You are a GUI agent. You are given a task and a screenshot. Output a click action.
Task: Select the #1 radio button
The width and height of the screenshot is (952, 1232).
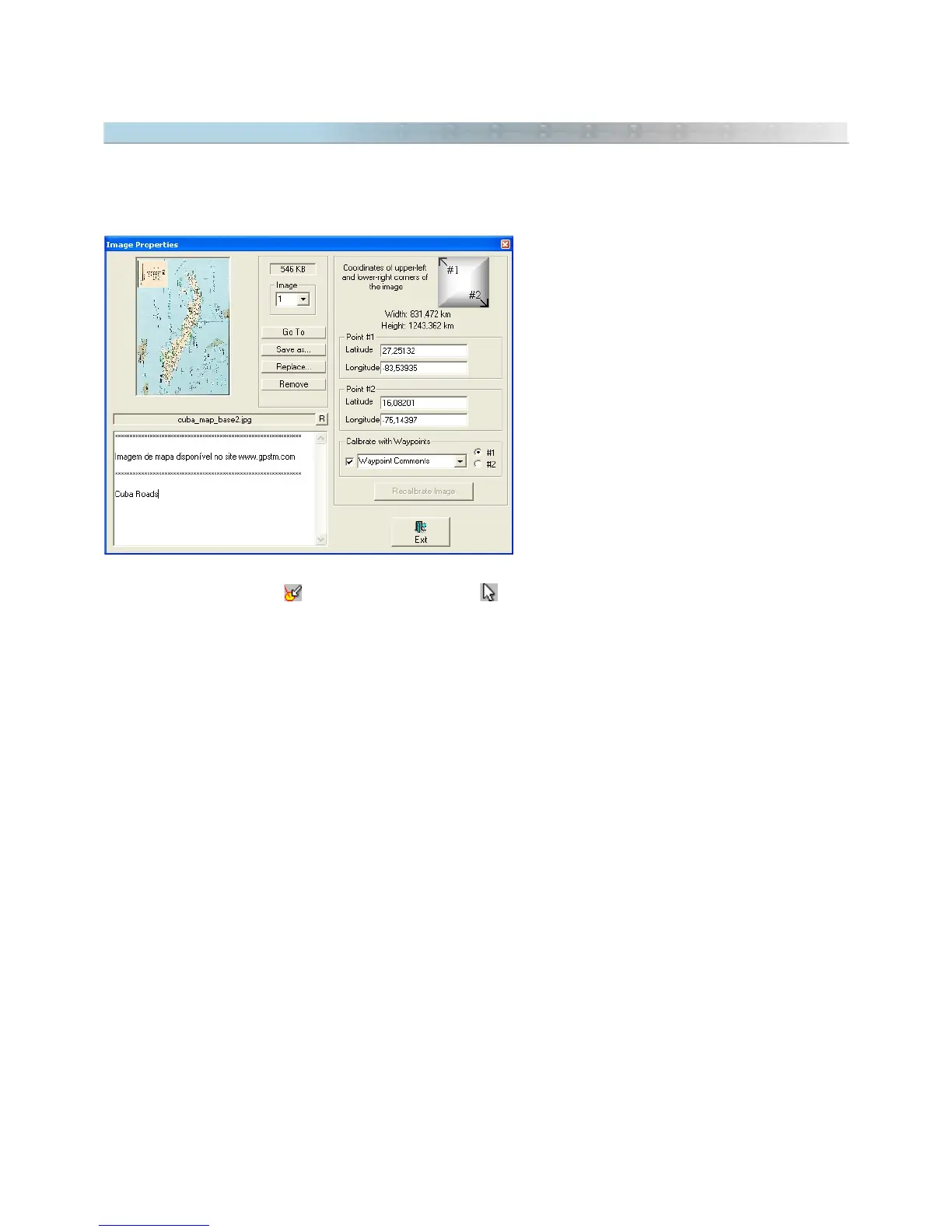(x=478, y=452)
